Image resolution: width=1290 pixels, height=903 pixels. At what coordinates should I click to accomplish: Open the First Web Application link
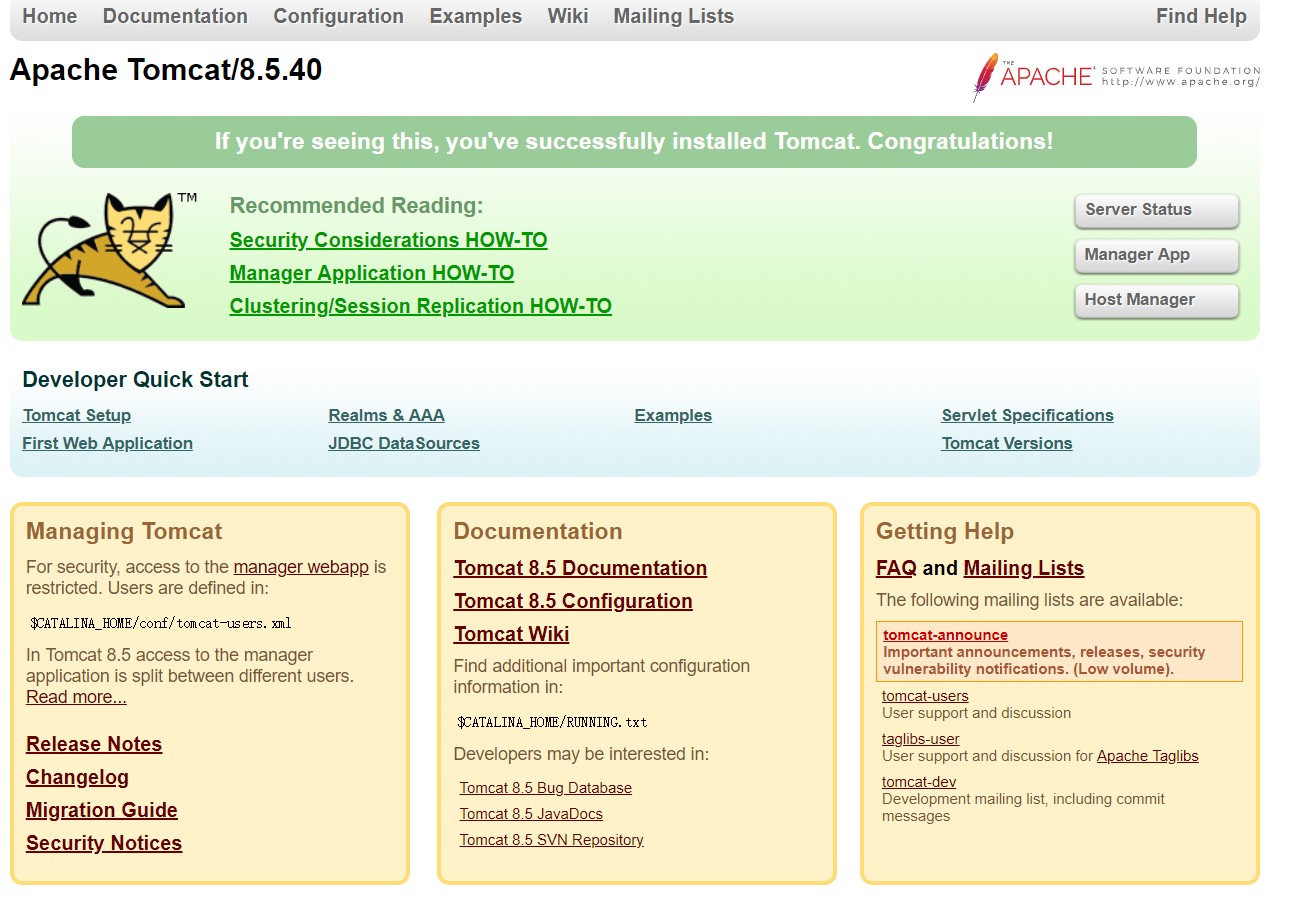(x=107, y=443)
